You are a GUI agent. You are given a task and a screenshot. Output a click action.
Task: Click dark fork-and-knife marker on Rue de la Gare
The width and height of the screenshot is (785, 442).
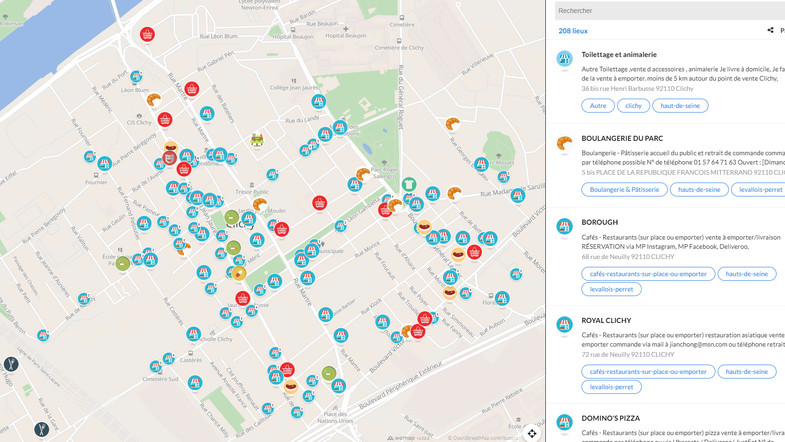[42, 429]
